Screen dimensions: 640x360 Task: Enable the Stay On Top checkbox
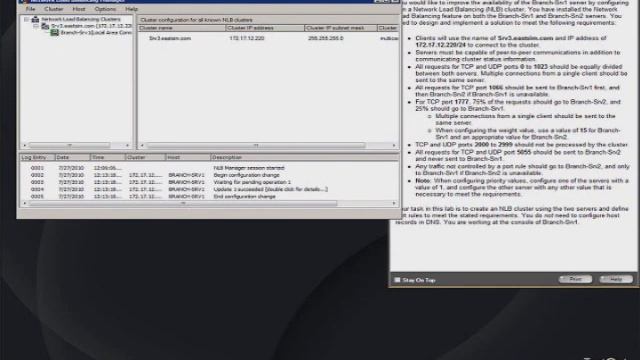397,280
